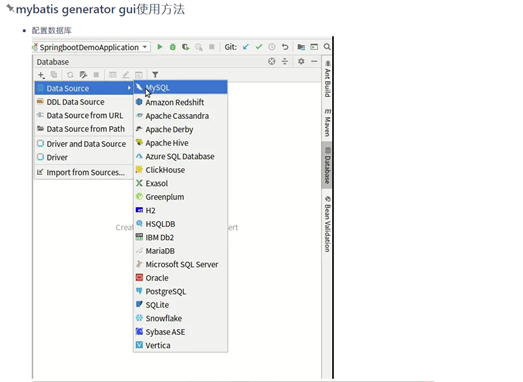Click the Git rollback undo icon
This screenshot has height=382, width=523.
pyautogui.click(x=285, y=47)
